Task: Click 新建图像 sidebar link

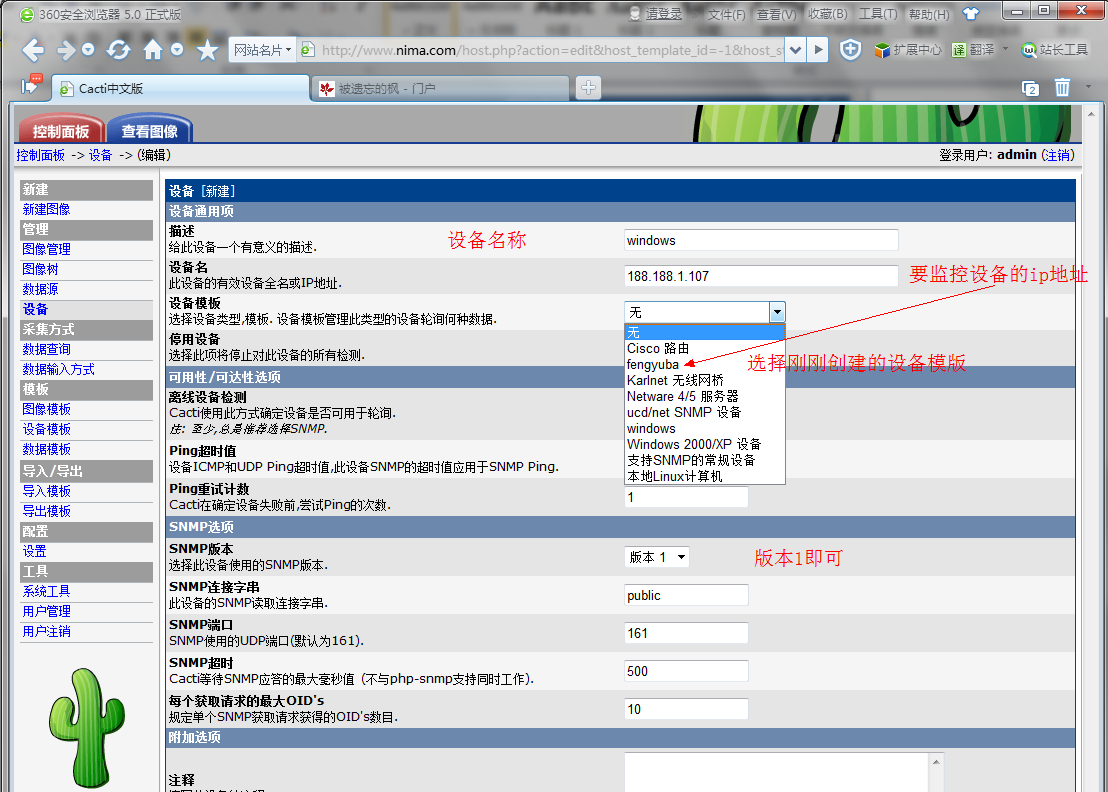Action: click(46, 209)
